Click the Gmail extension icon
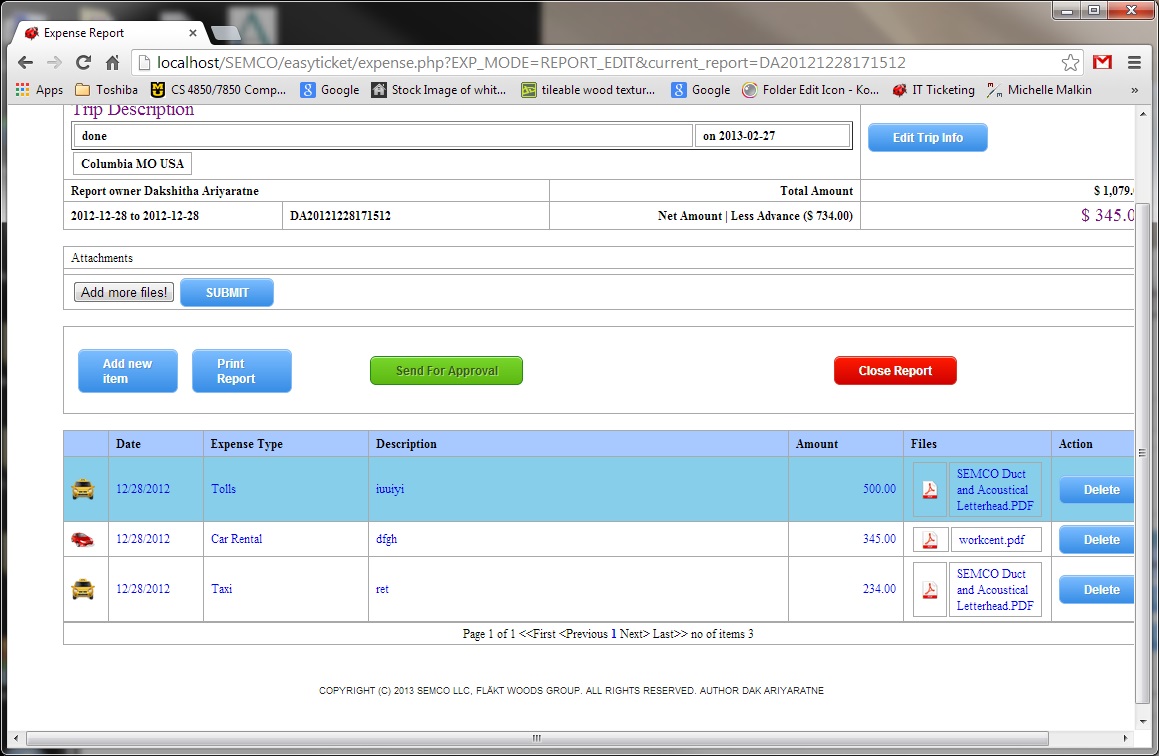The width and height of the screenshot is (1159, 756). tap(1102, 62)
